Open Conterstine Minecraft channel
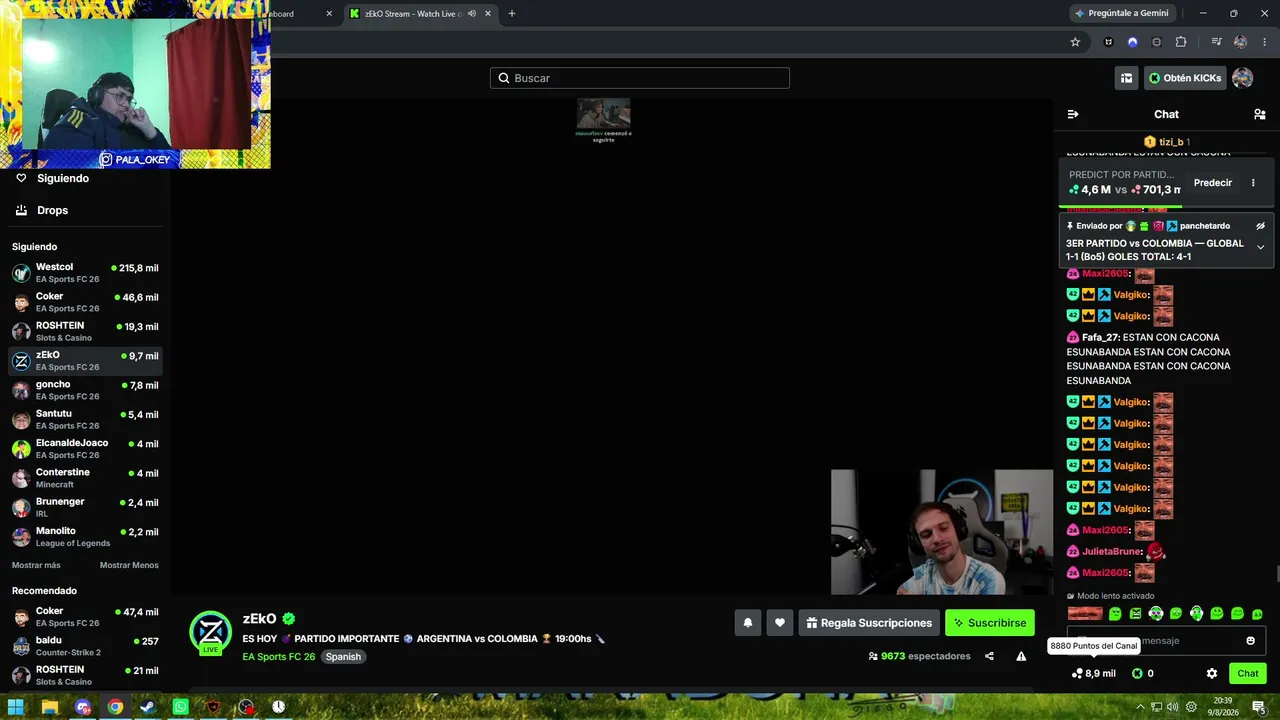This screenshot has width=1280, height=720. pos(85,478)
